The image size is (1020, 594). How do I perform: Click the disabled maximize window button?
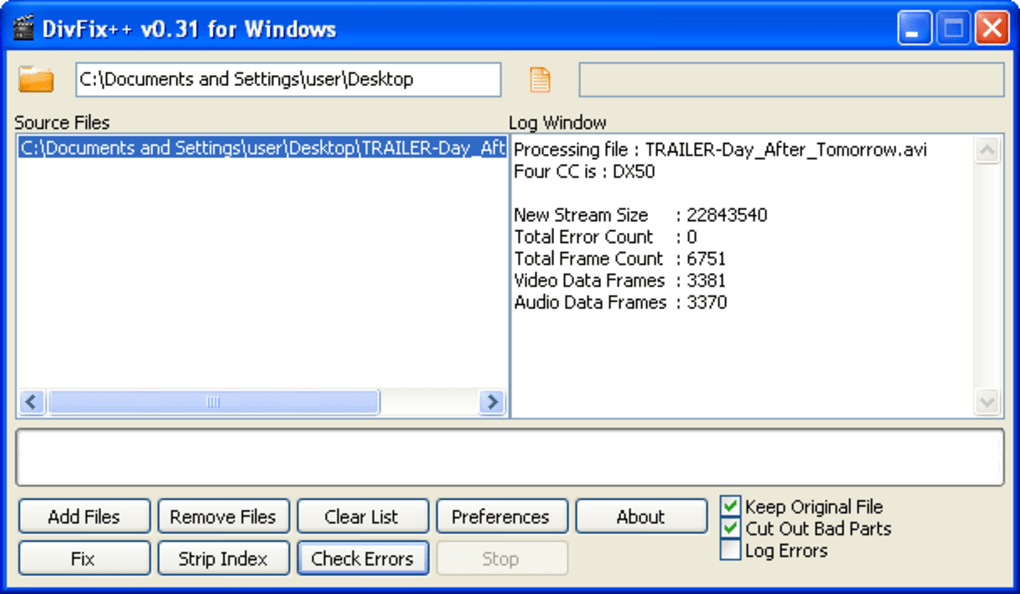point(953,29)
